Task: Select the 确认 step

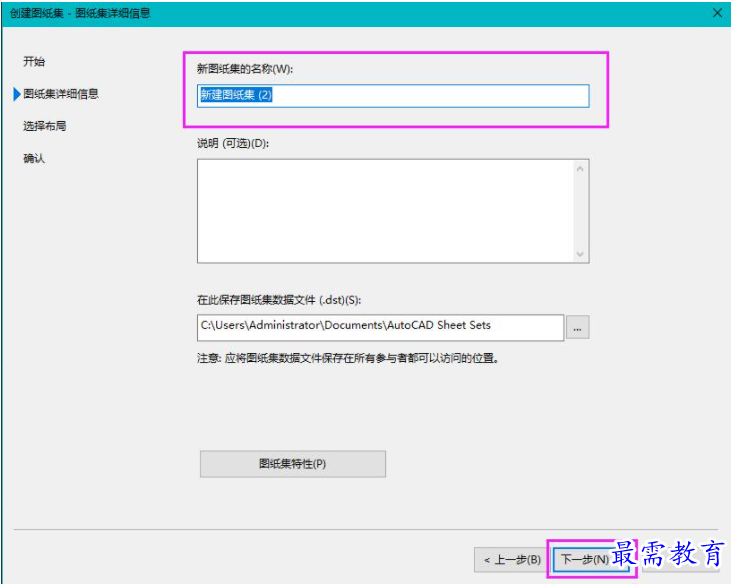Action: 34,159
